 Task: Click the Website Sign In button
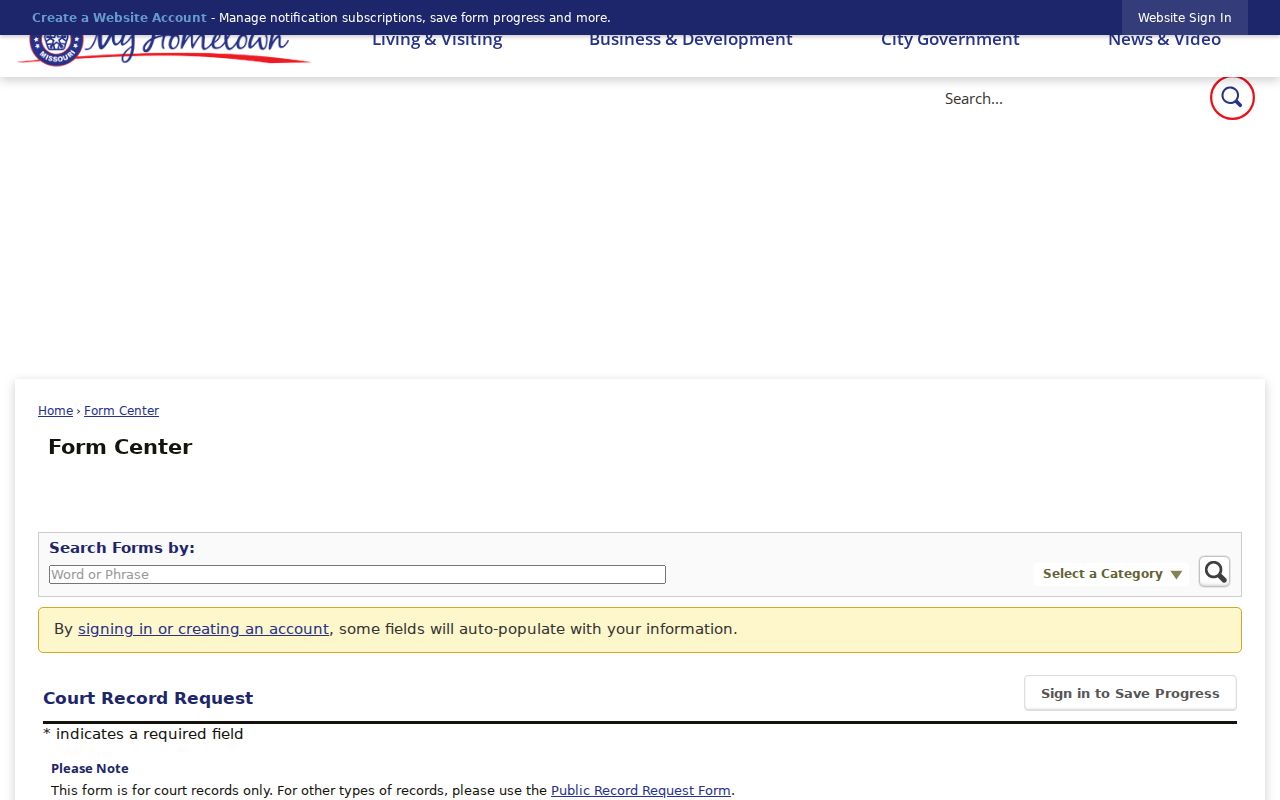pos(1185,18)
